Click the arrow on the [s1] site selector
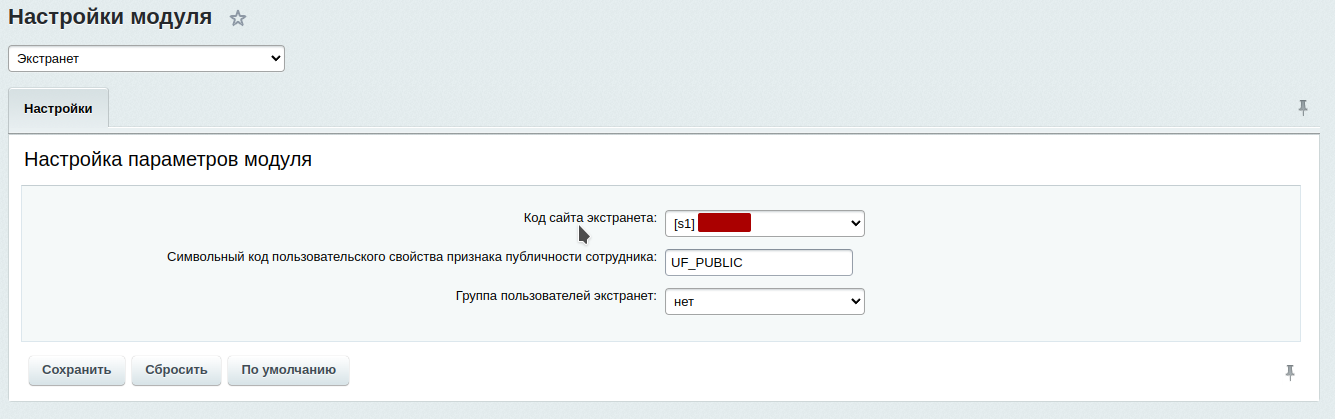1335x419 pixels. click(x=854, y=223)
